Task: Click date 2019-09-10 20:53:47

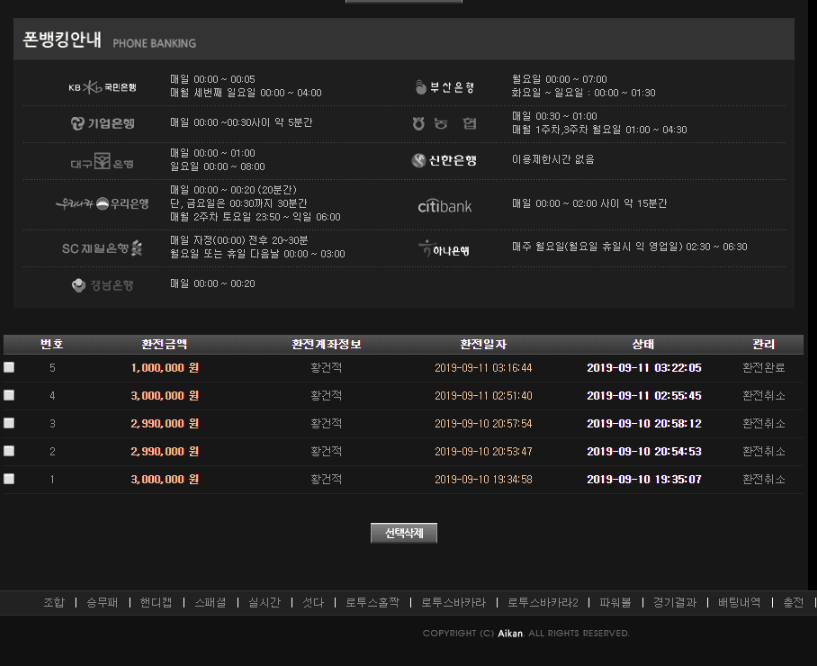Action: (x=484, y=451)
